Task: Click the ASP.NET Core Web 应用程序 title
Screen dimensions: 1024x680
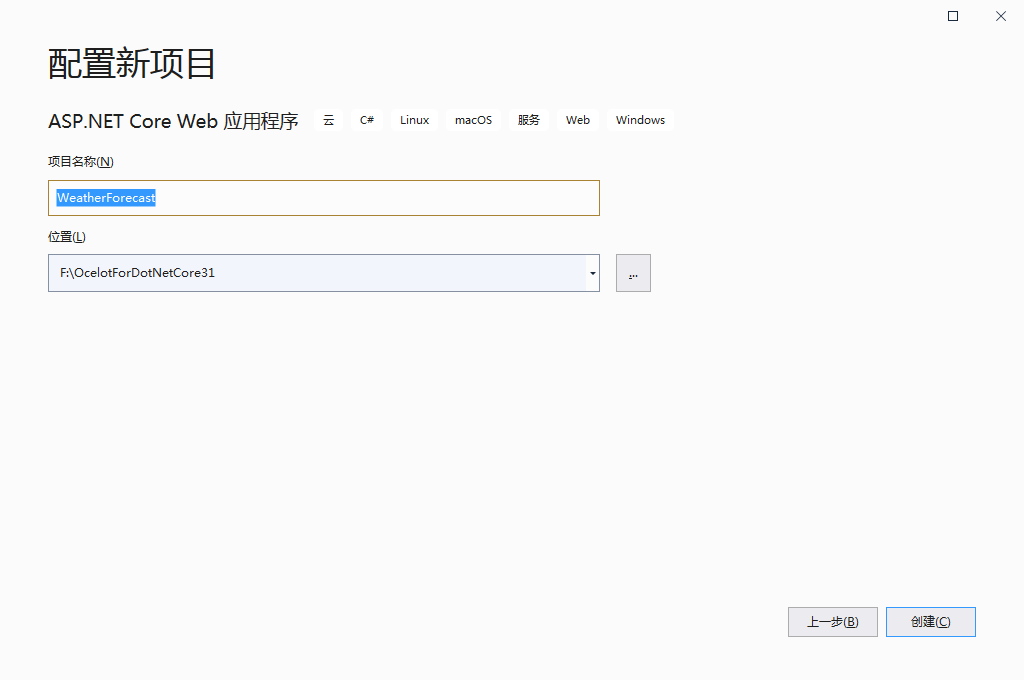Action: click(x=173, y=121)
